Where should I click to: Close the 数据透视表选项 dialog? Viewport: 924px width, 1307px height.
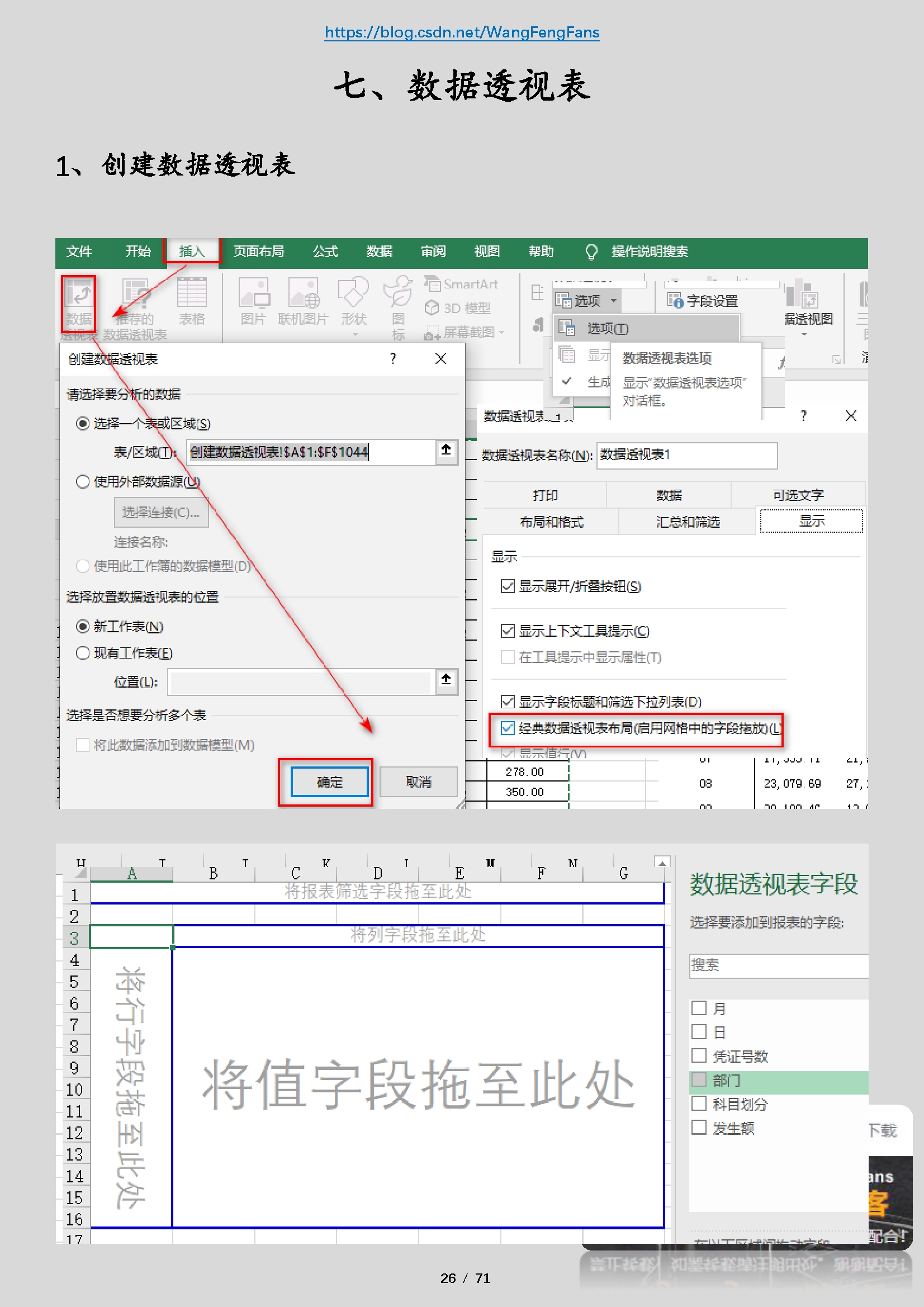[851, 416]
